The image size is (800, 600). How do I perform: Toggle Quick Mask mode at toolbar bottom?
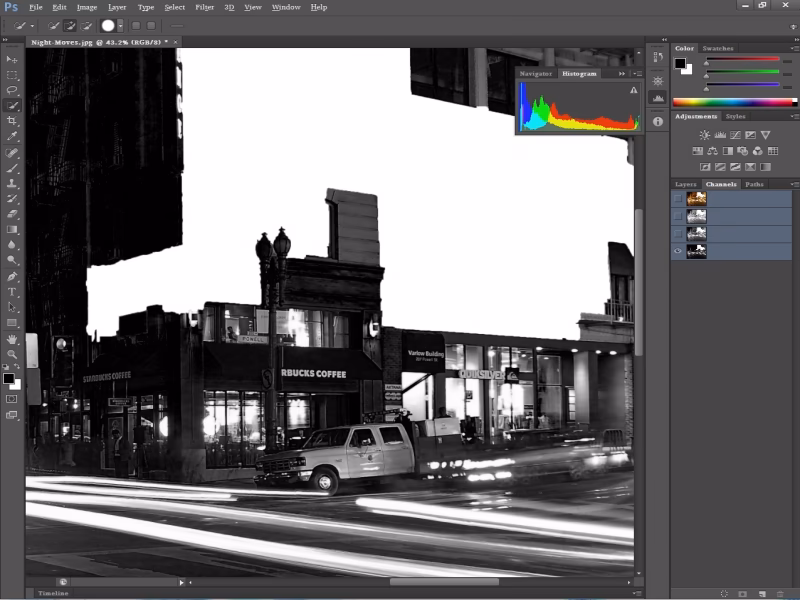(14, 398)
